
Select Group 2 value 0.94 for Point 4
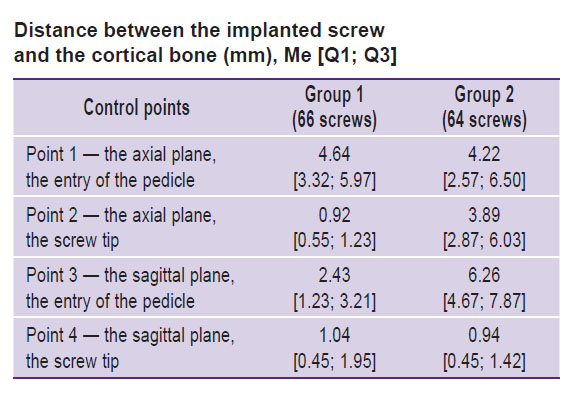tap(484, 335)
